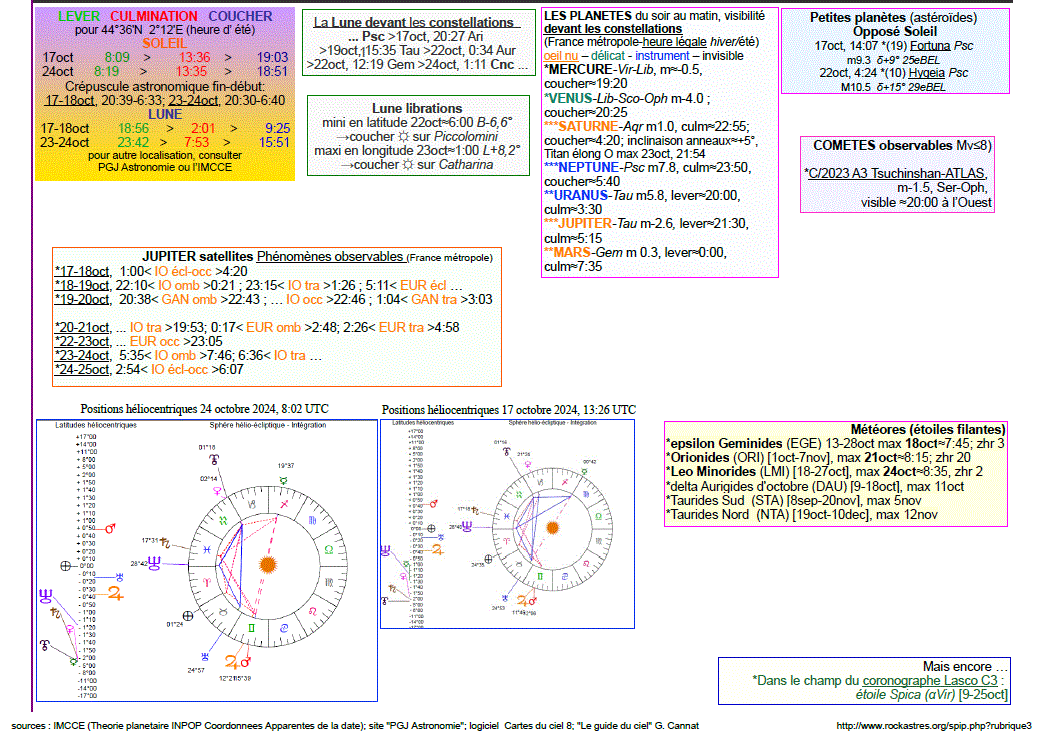This screenshot has width=1045, height=734.
Task: Click the "EUR tra" event label
Action: (401, 327)
